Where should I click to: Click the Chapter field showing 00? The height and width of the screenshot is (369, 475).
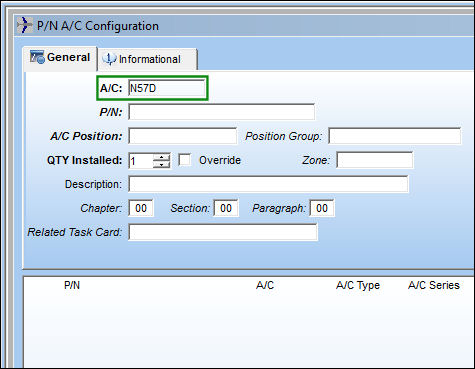coord(141,208)
